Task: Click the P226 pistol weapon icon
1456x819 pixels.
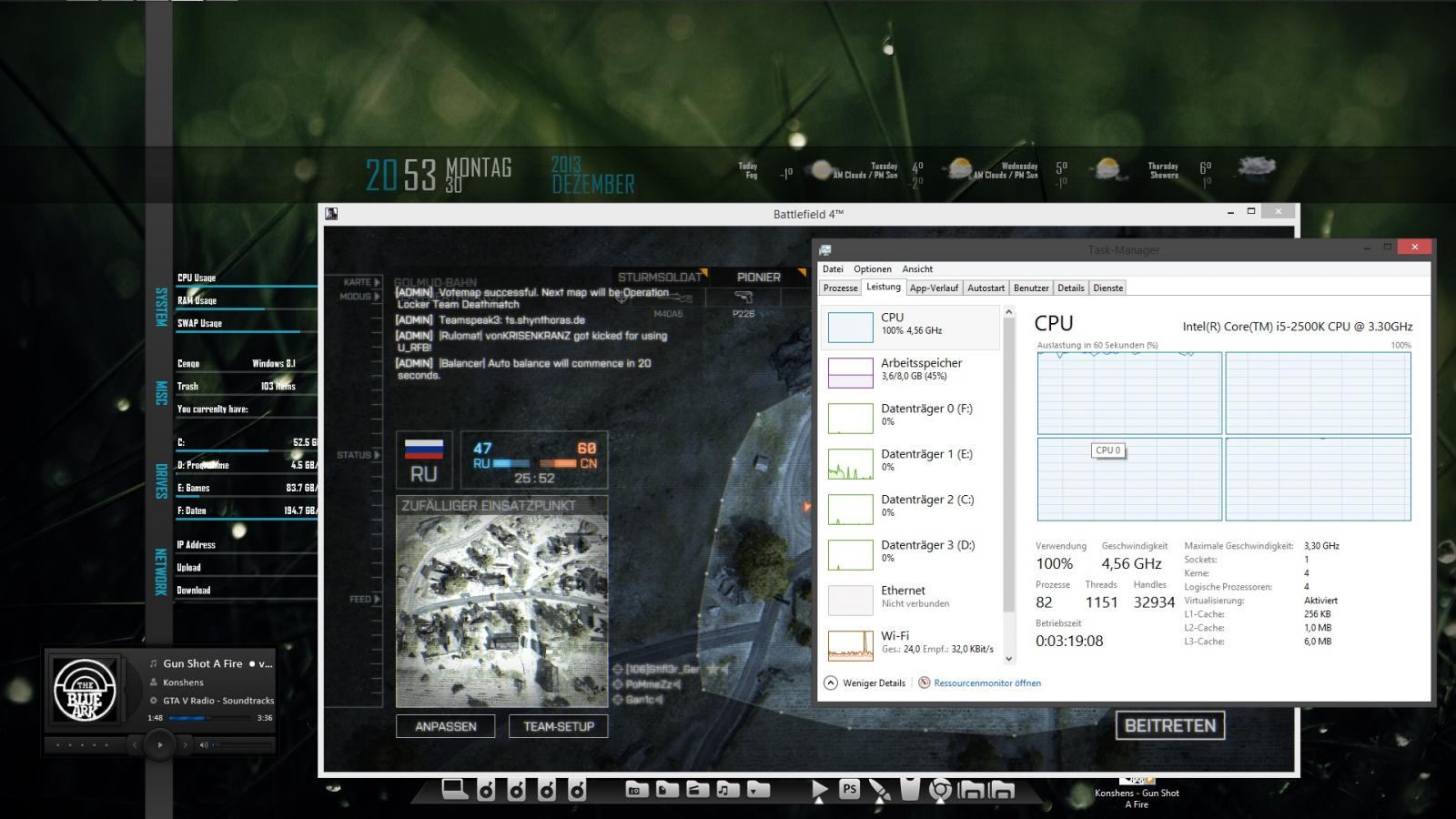Action: (743, 298)
